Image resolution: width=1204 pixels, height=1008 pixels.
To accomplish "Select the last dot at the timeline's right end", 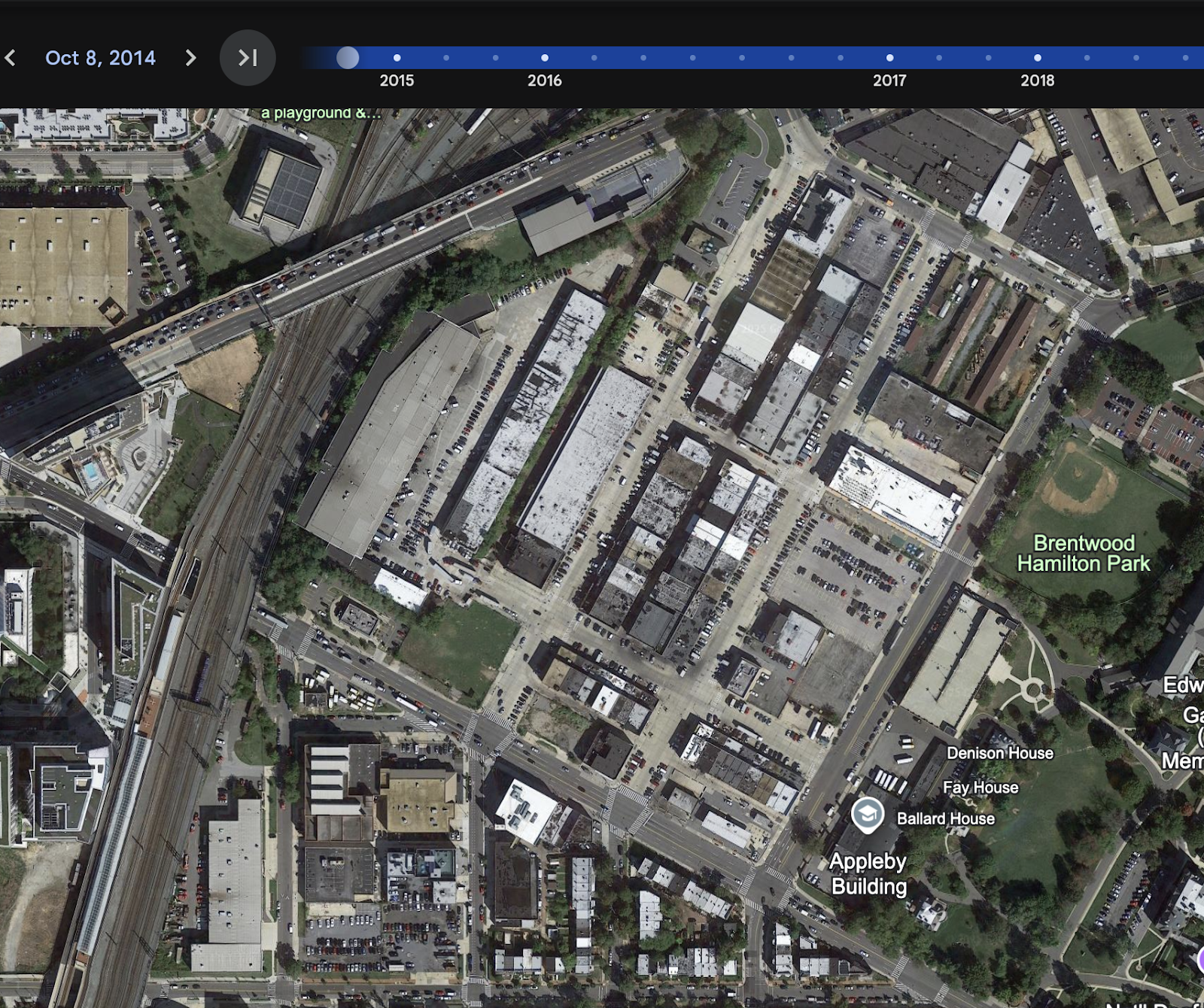I will [x=1186, y=56].
